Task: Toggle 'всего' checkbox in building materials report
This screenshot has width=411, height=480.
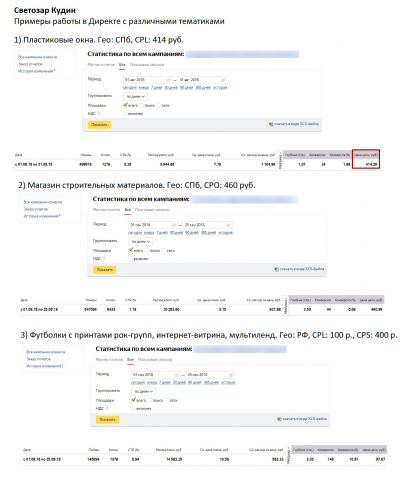Action: [x=131, y=250]
